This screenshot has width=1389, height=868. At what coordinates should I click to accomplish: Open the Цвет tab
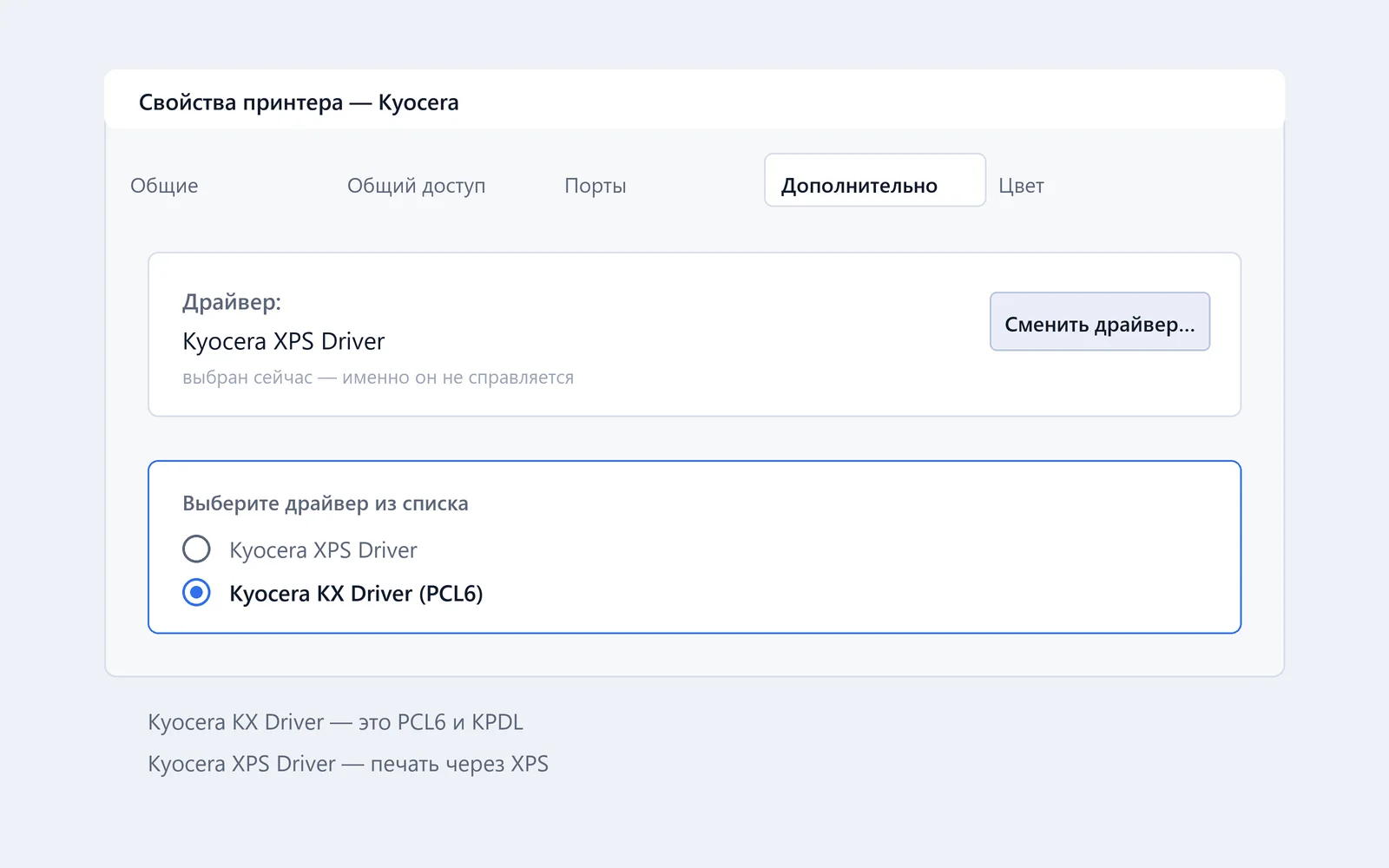(x=1021, y=186)
